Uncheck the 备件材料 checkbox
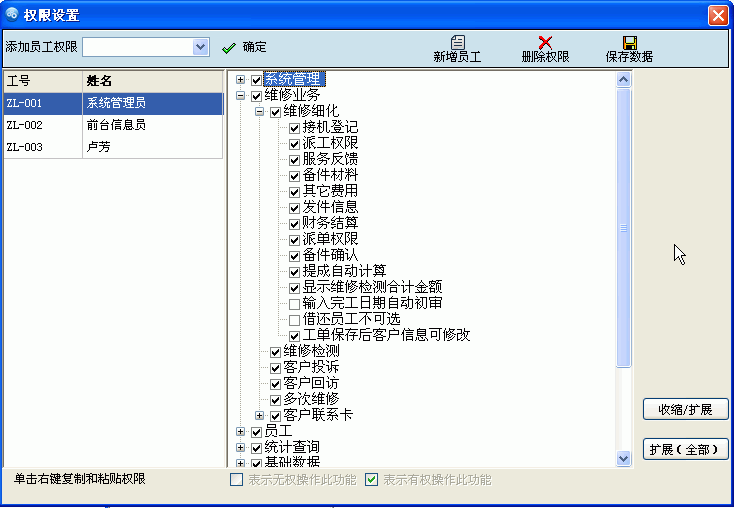The height and width of the screenshot is (508, 734). (294, 176)
